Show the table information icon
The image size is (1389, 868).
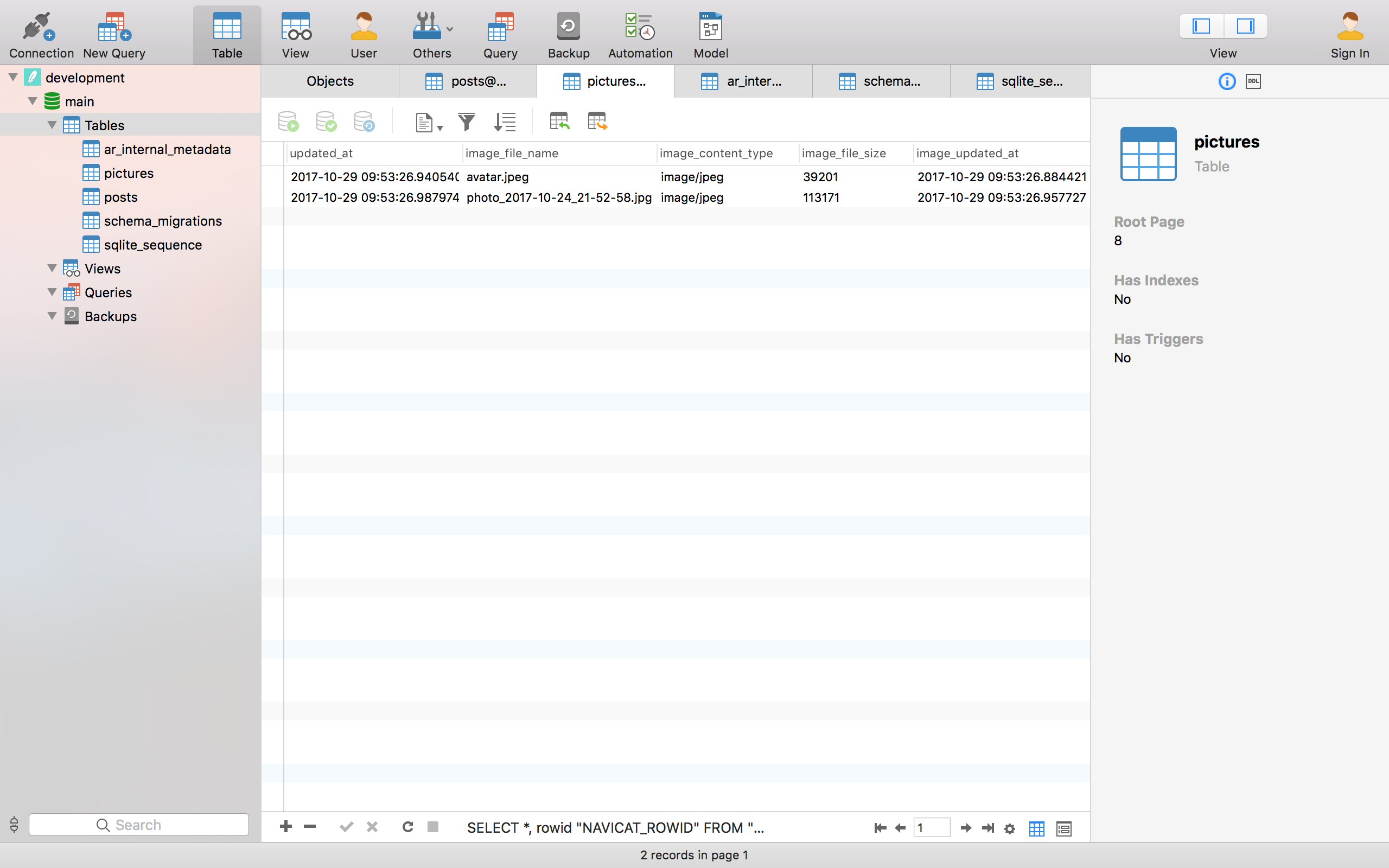[1227, 81]
